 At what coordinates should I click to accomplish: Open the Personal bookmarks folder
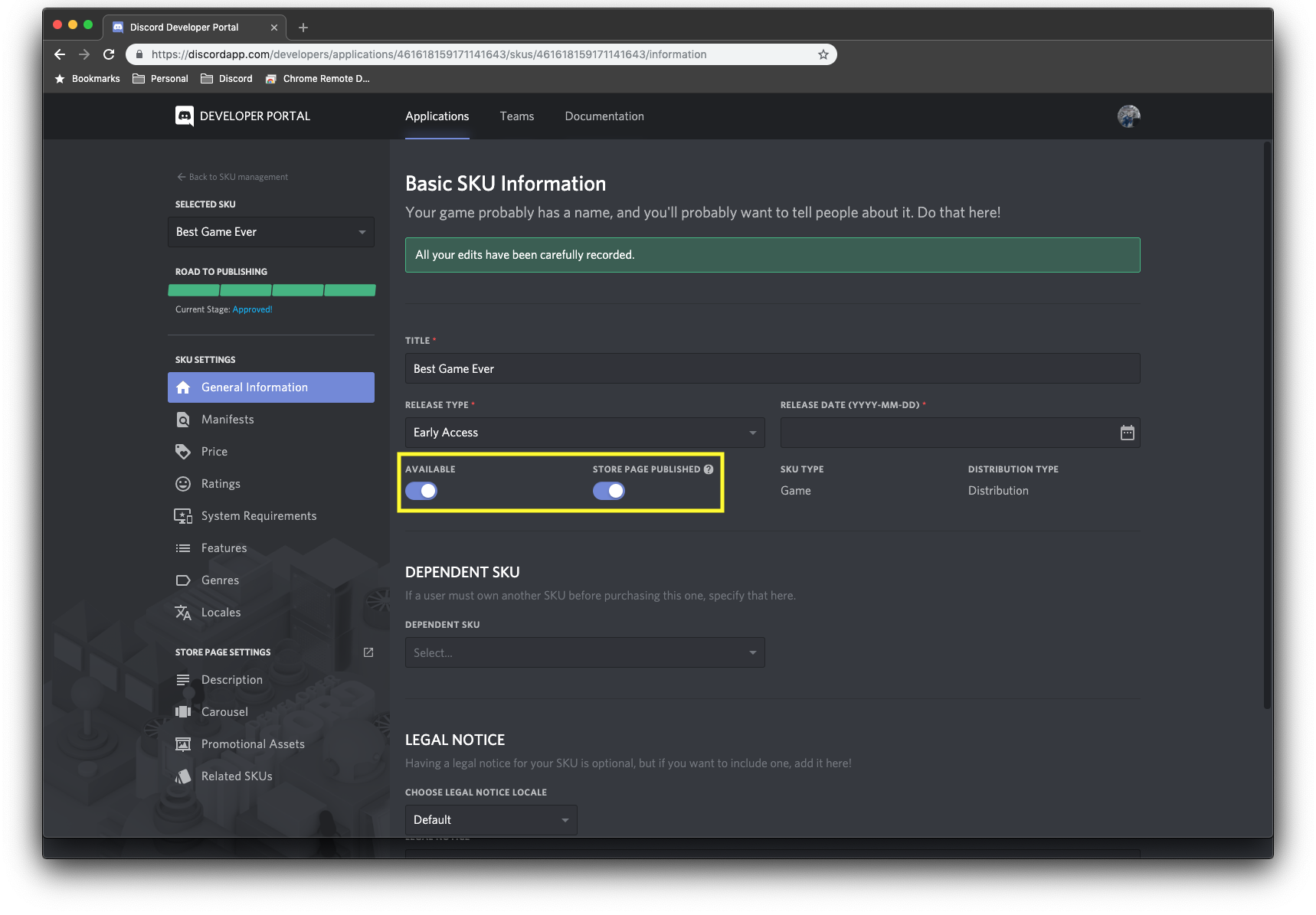(x=160, y=79)
